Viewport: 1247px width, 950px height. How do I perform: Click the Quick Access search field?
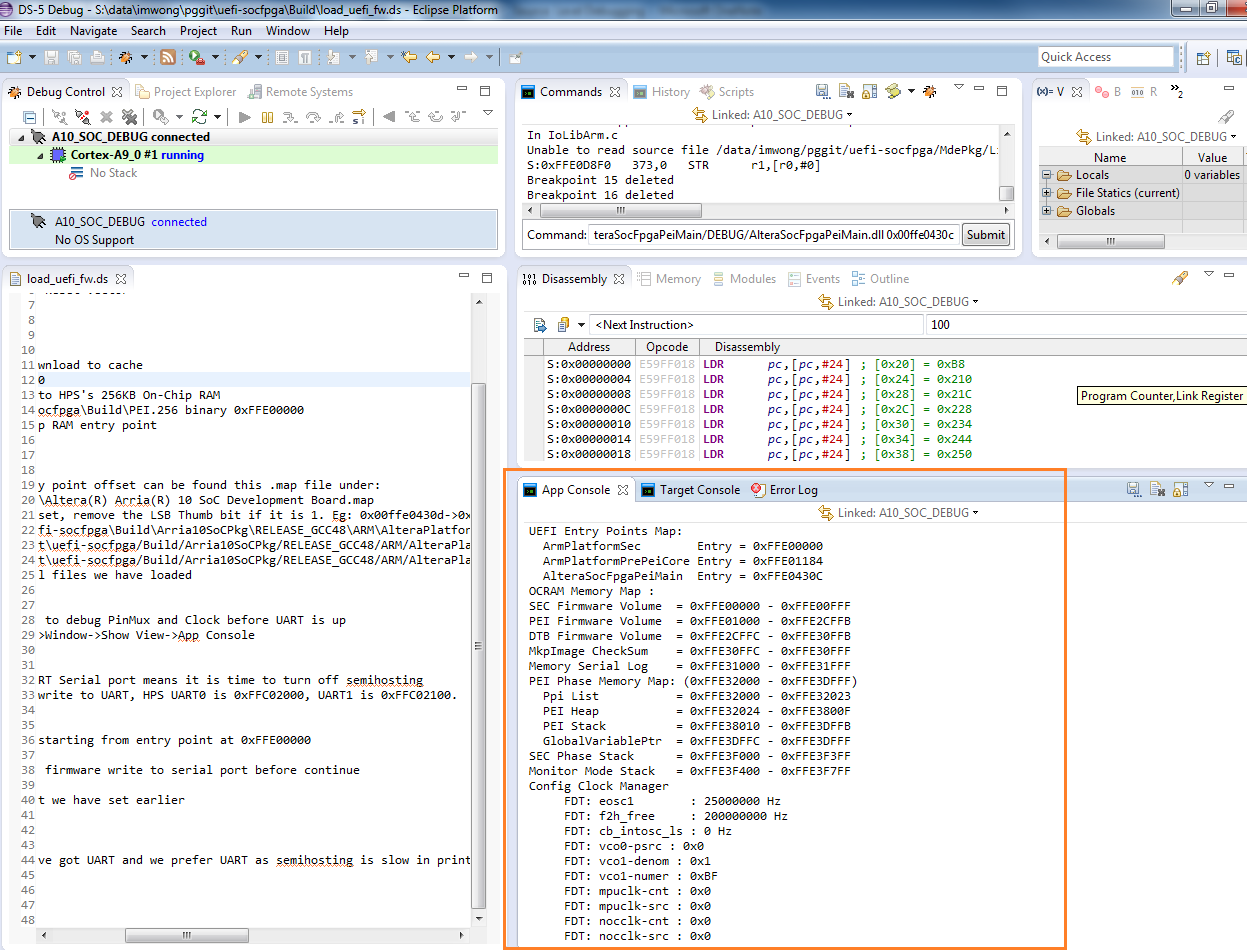pos(1104,57)
